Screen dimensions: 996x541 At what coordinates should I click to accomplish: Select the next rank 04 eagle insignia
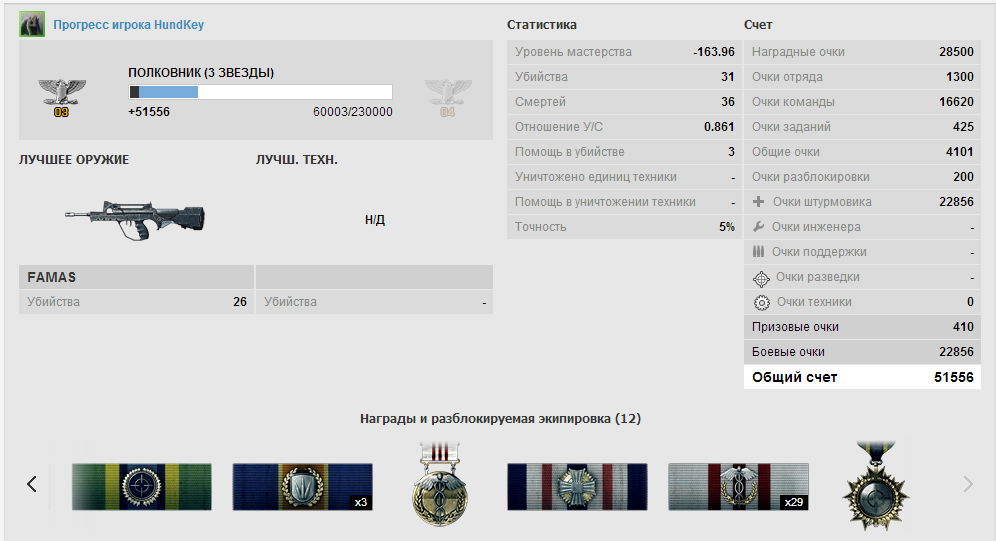(448, 98)
